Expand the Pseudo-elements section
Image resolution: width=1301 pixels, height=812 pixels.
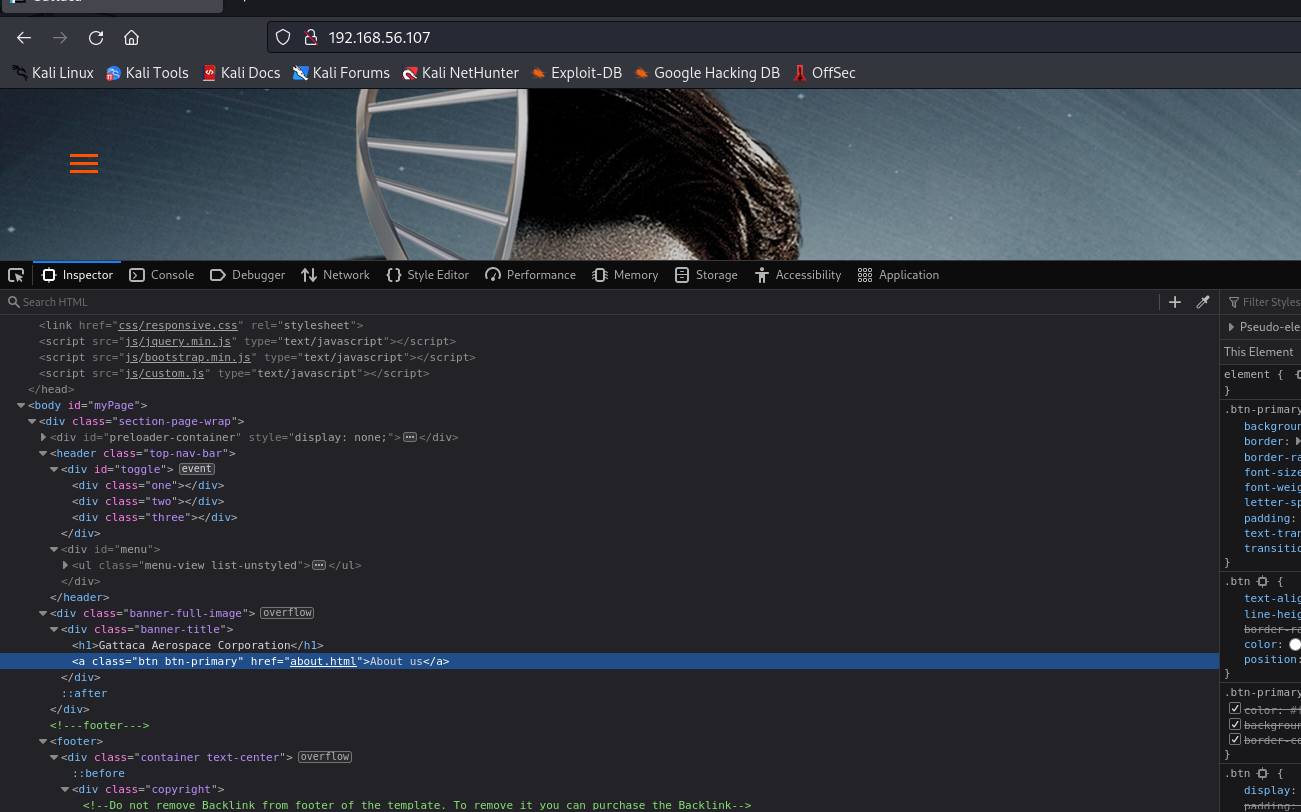(x=1231, y=327)
